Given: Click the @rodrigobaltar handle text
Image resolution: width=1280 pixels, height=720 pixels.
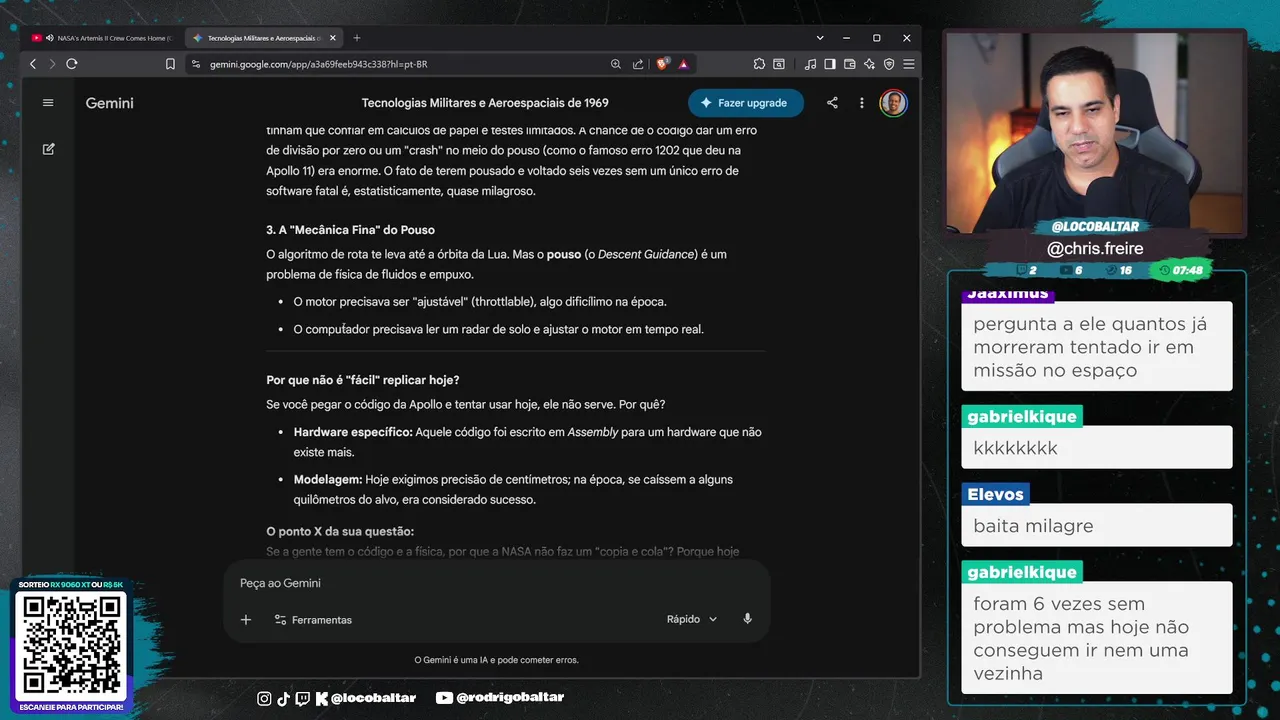Looking at the screenshot, I should (510, 698).
